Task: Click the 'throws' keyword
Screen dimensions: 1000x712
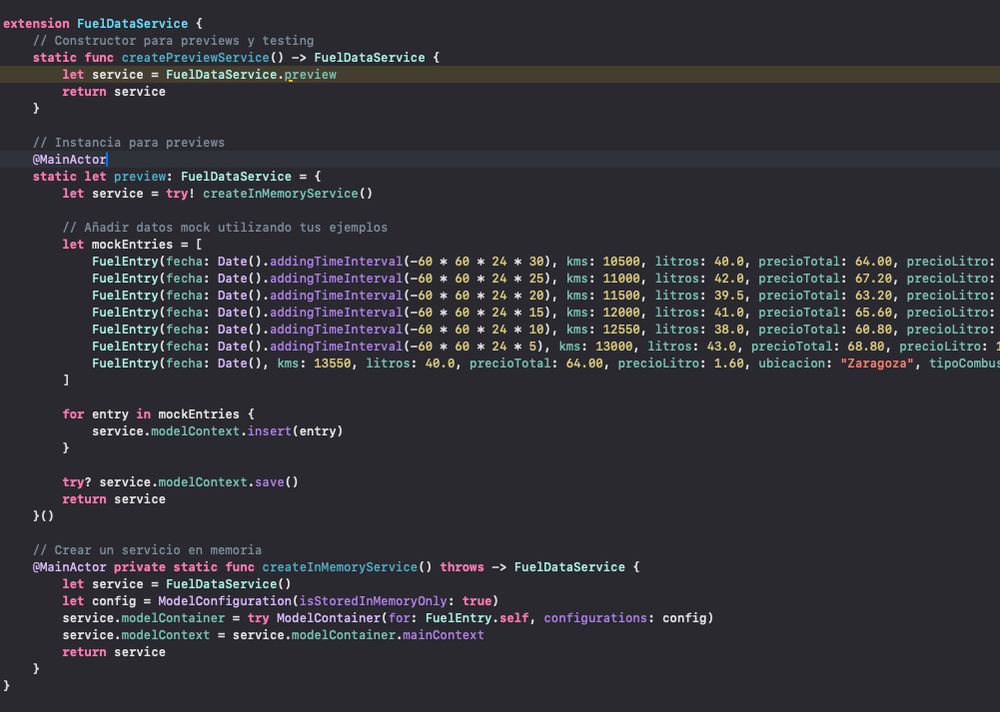Action: point(462,567)
